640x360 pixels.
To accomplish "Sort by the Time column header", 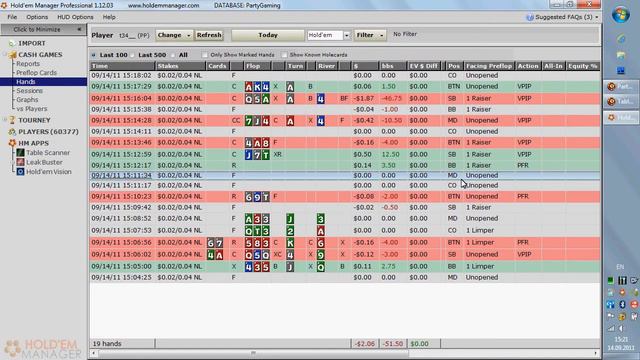I will point(122,66).
